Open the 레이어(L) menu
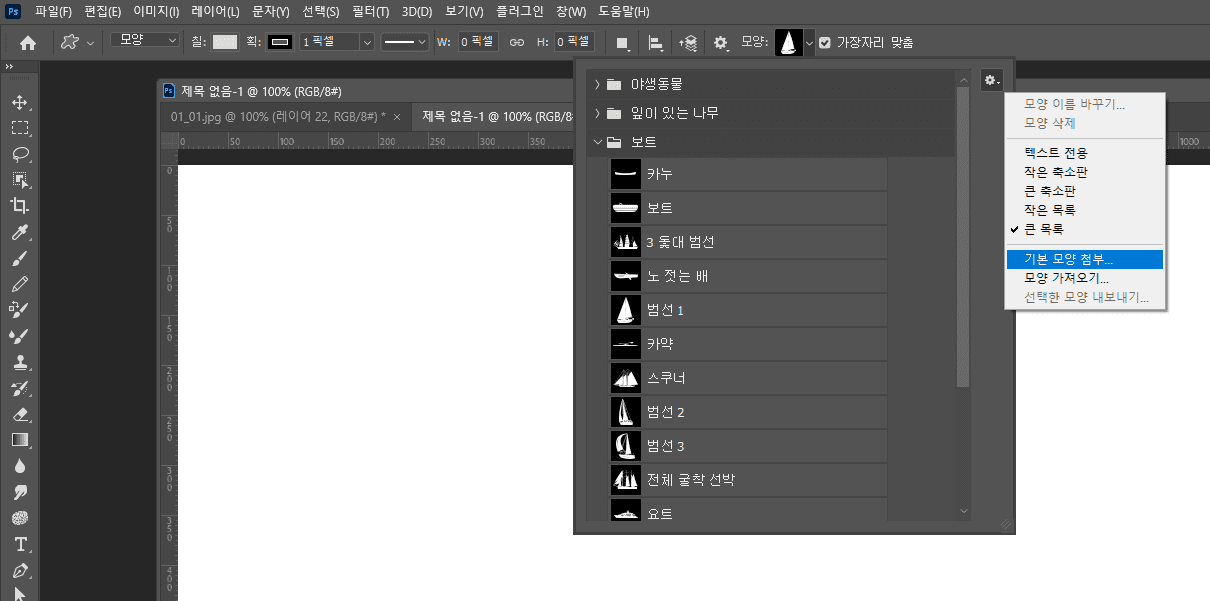Screen dimensions: 1210x601 (x=215, y=12)
